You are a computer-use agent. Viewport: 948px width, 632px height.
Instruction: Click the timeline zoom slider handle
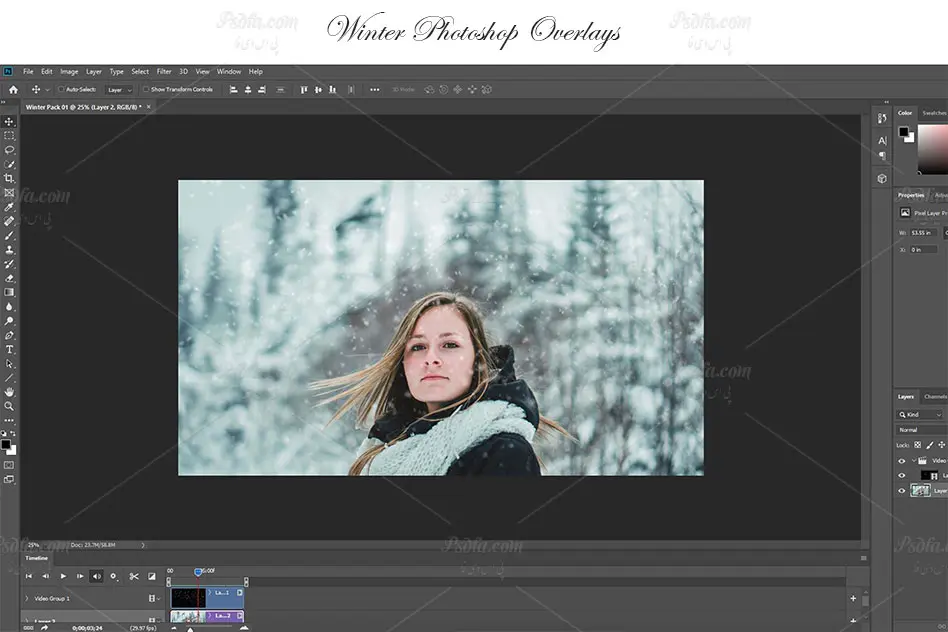pyautogui.click(x=190, y=629)
